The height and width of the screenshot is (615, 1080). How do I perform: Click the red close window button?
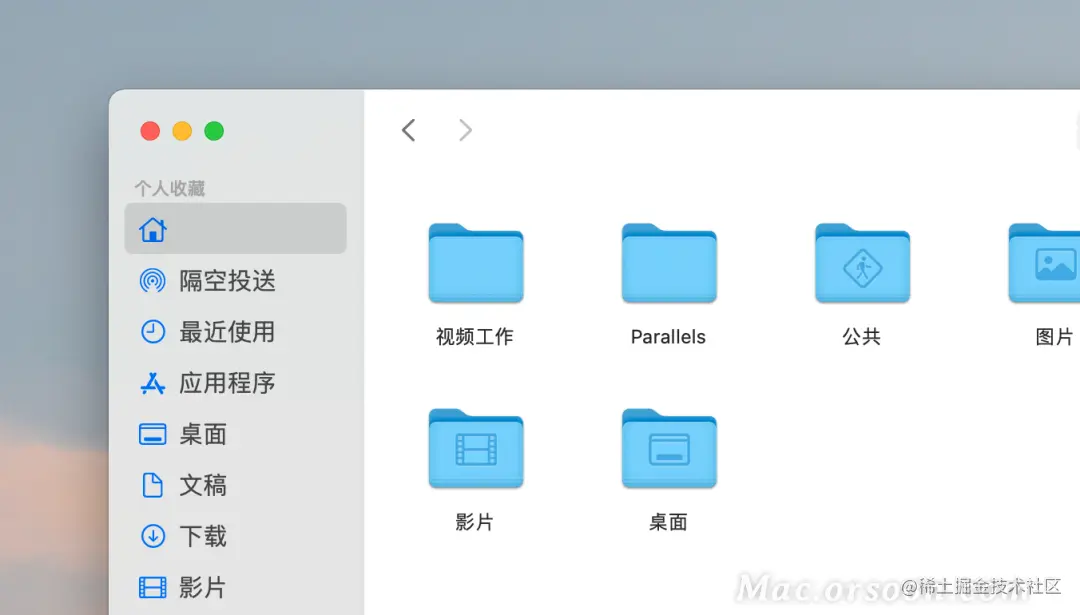coord(150,131)
